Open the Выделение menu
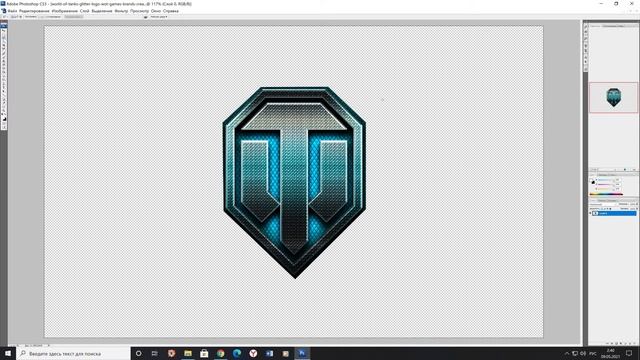The height and width of the screenshot is (360, 640). 102,11
